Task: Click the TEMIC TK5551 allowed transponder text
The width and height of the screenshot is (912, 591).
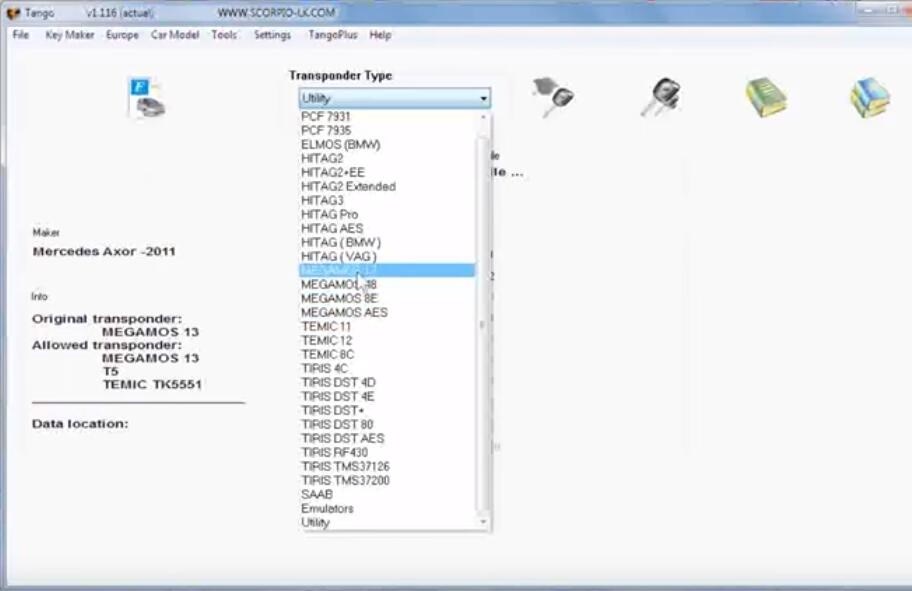Action: (152, 384)
